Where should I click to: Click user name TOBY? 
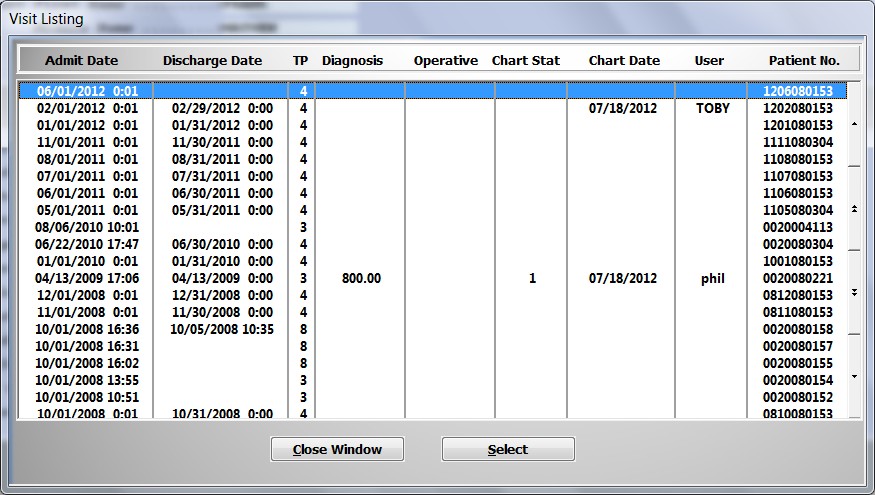coord(713,108)
